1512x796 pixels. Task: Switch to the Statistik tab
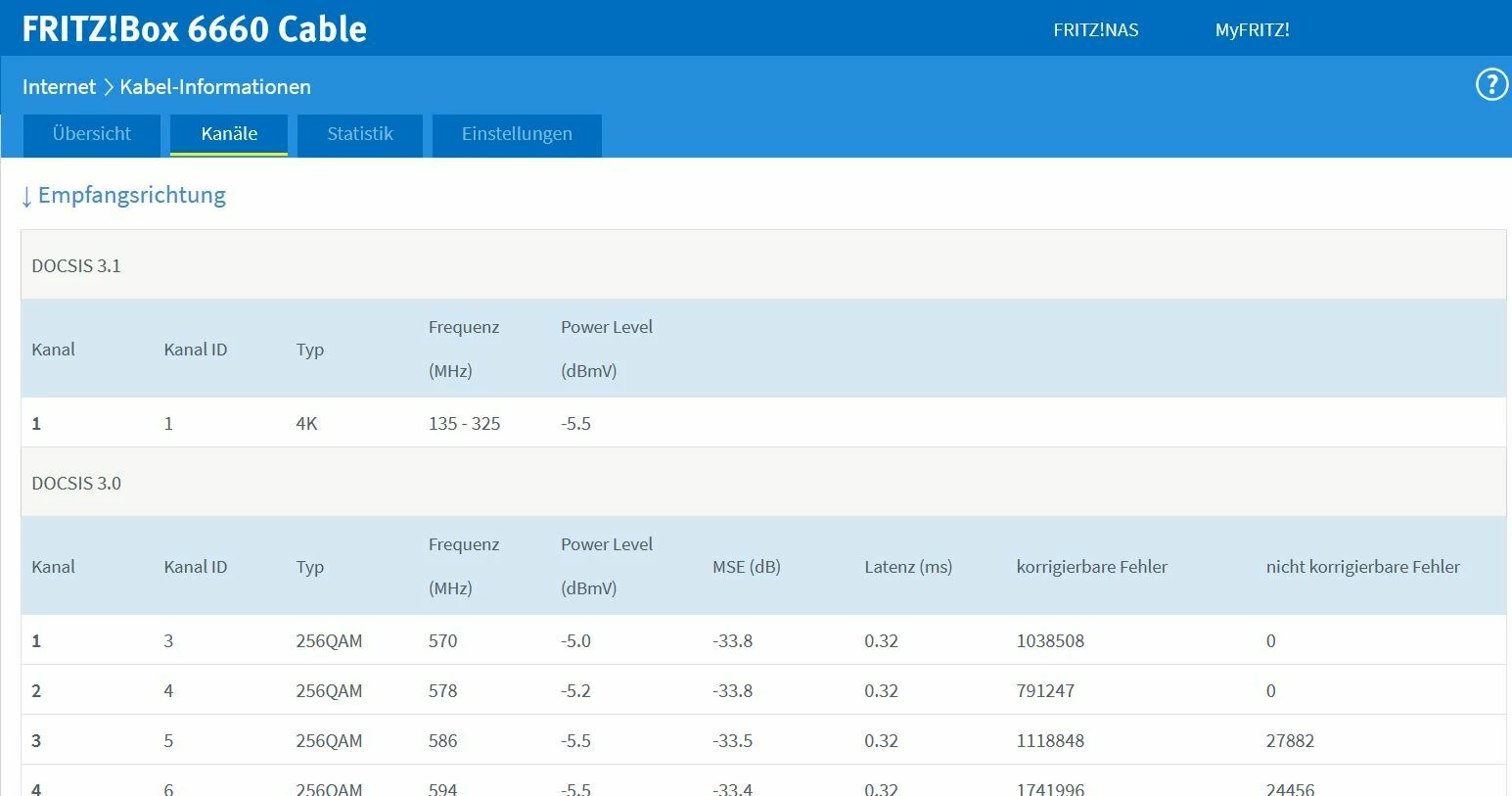(x=360, y=134)
